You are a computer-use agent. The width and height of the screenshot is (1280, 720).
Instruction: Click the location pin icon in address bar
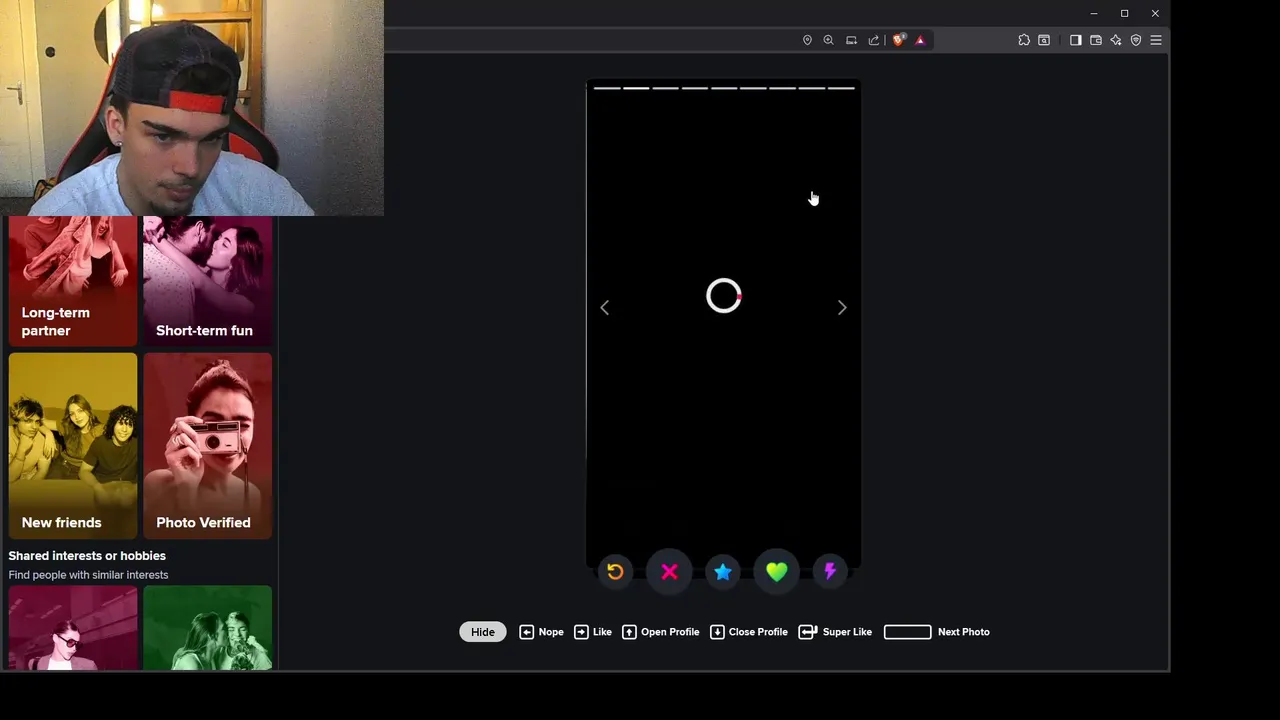coord(807,40)
